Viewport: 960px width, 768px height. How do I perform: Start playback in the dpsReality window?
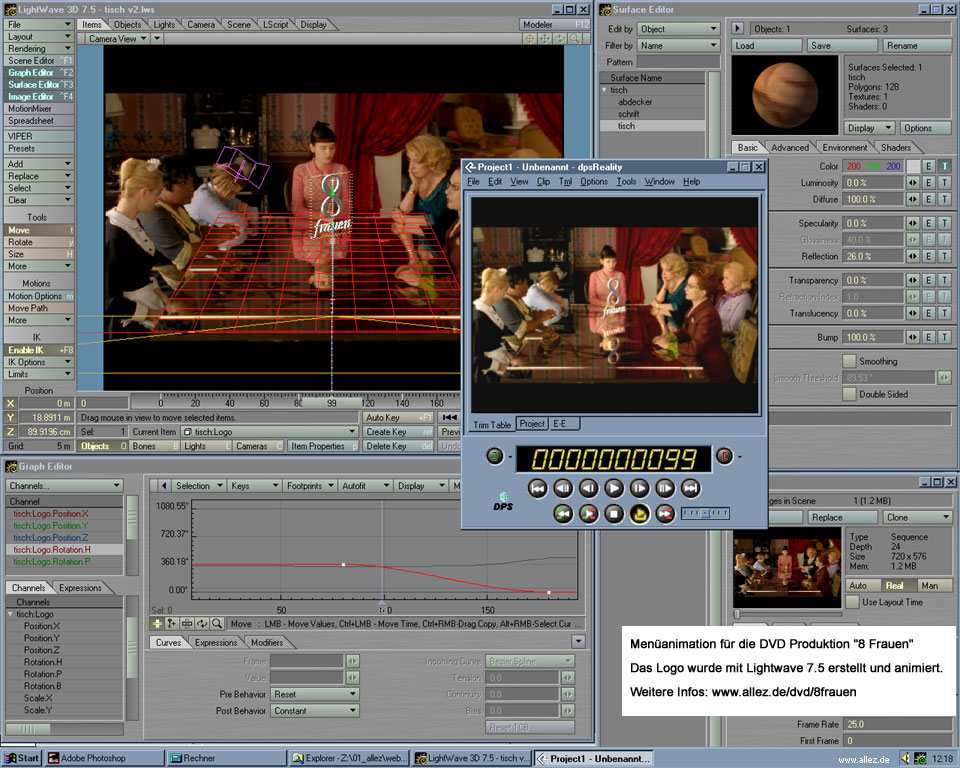613,488
